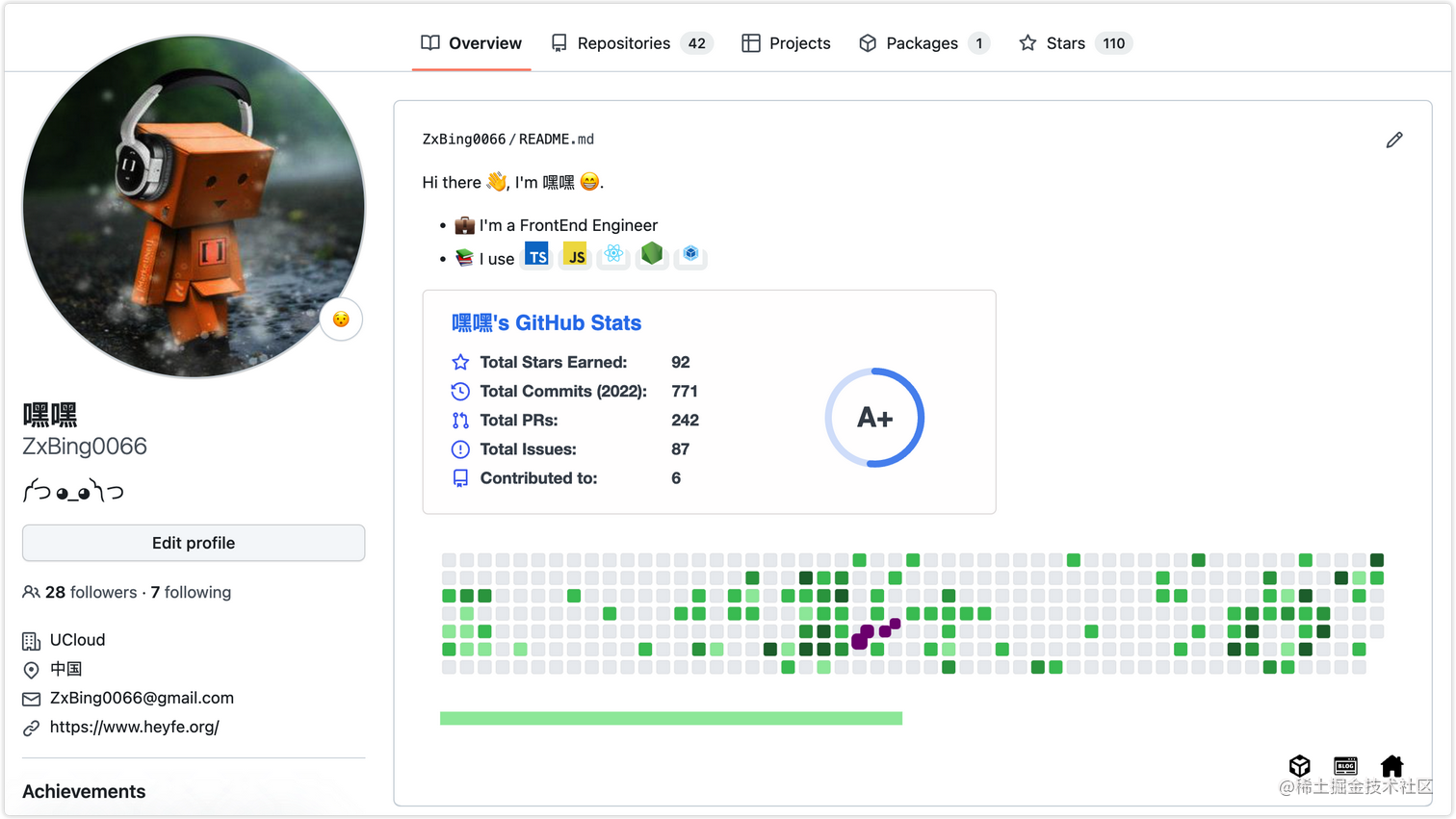This screenshot has height=819, width=1456.
Task: Click the location pin icon beside 中国
Action: pos(30,669)
